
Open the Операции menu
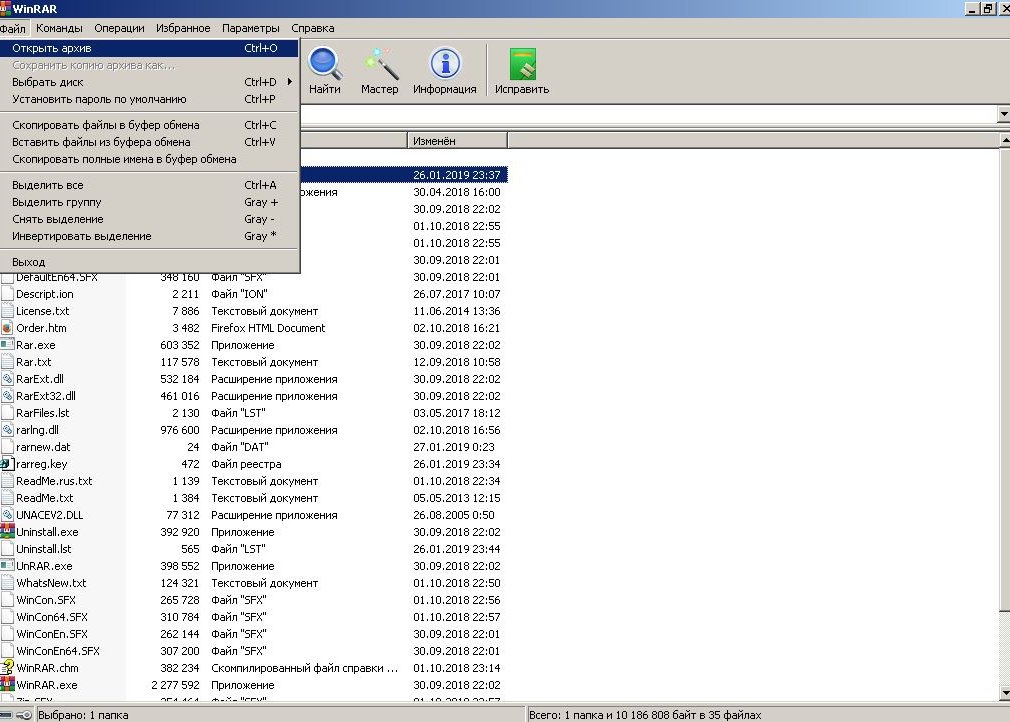click(x=119, y=28)
